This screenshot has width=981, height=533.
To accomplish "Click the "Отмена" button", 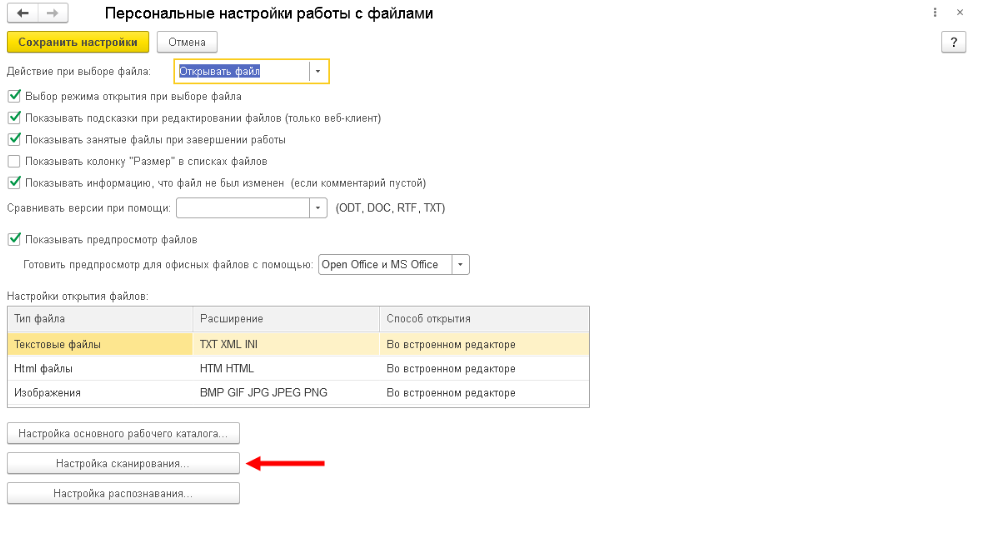I will coord(187,43).
